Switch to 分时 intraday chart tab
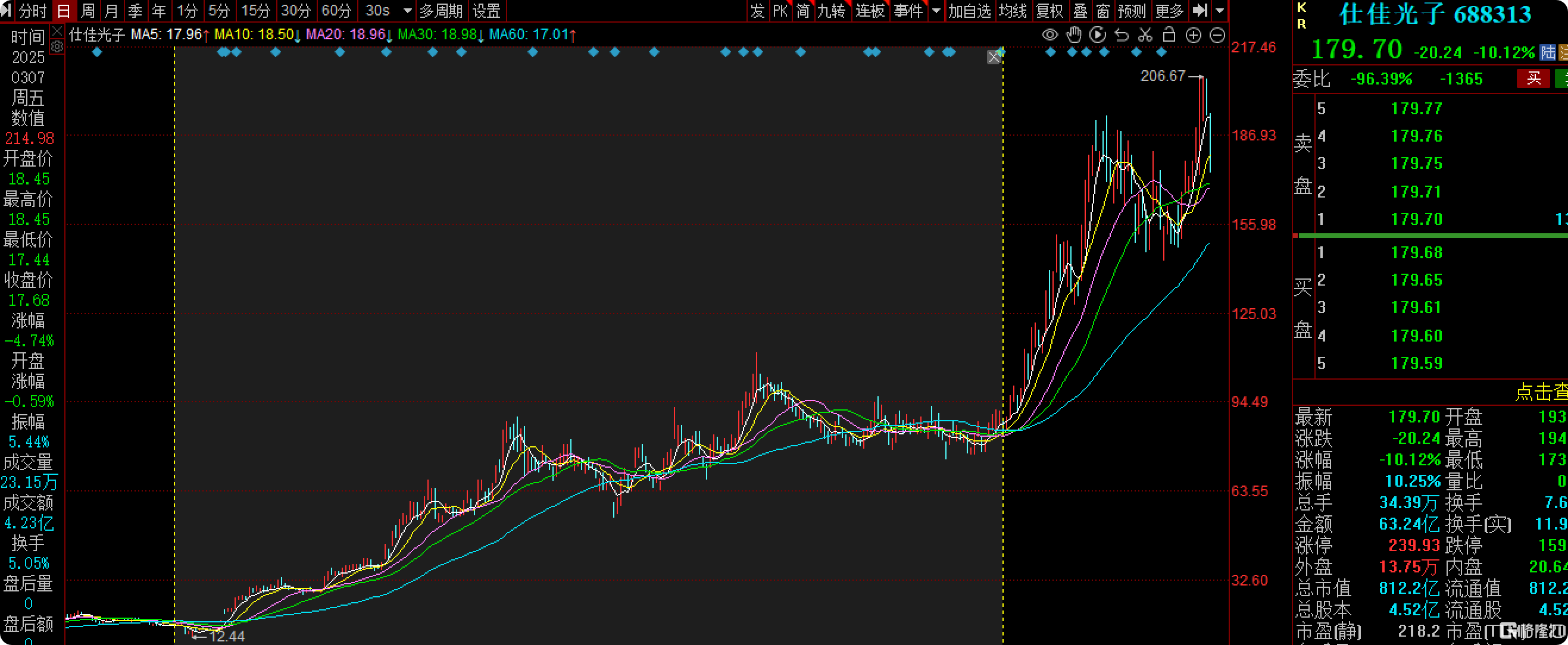This screenshot has height=645, width=1568. coord(33,11)
